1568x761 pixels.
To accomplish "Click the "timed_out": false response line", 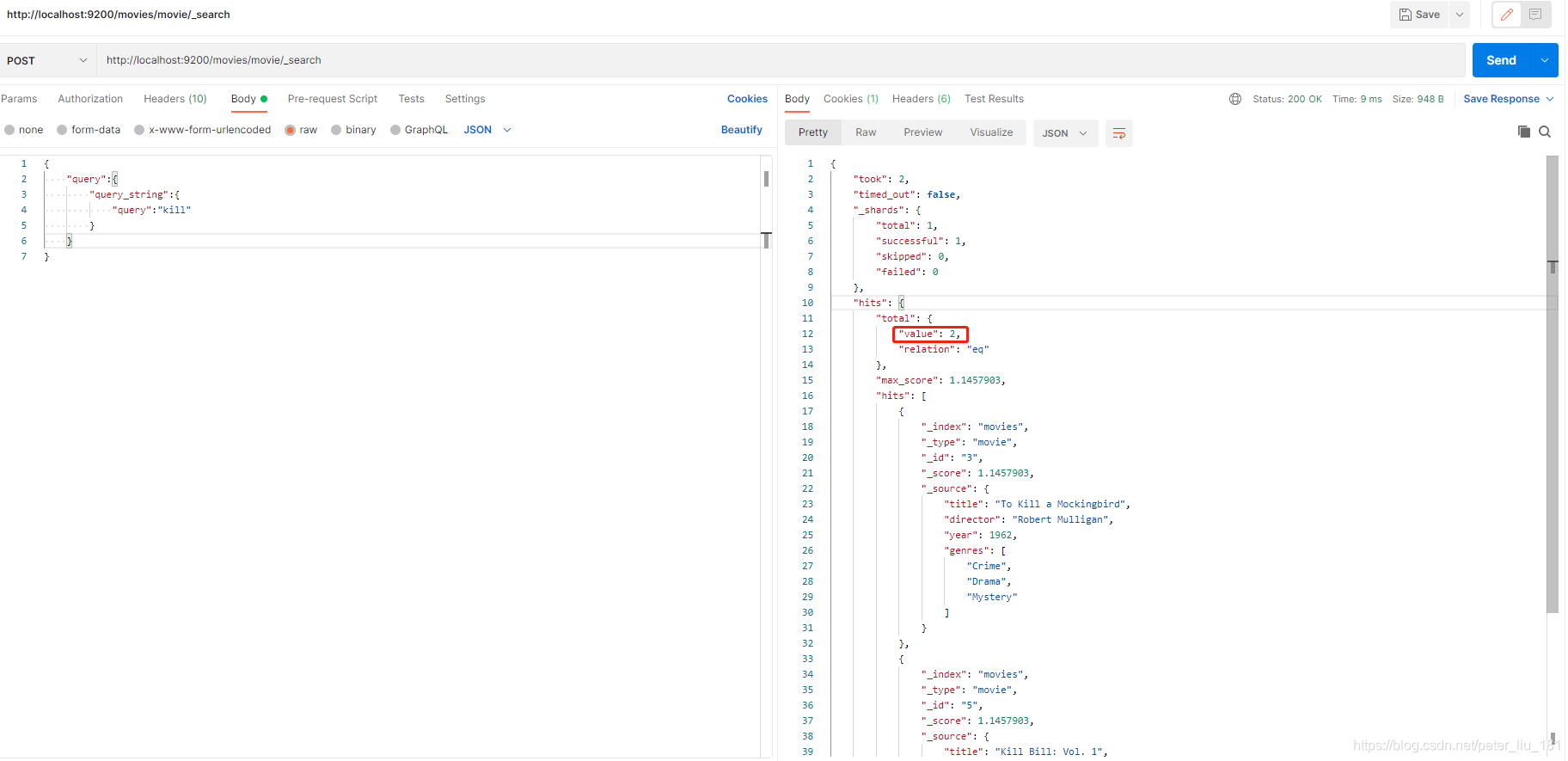I will coord(906,194).
